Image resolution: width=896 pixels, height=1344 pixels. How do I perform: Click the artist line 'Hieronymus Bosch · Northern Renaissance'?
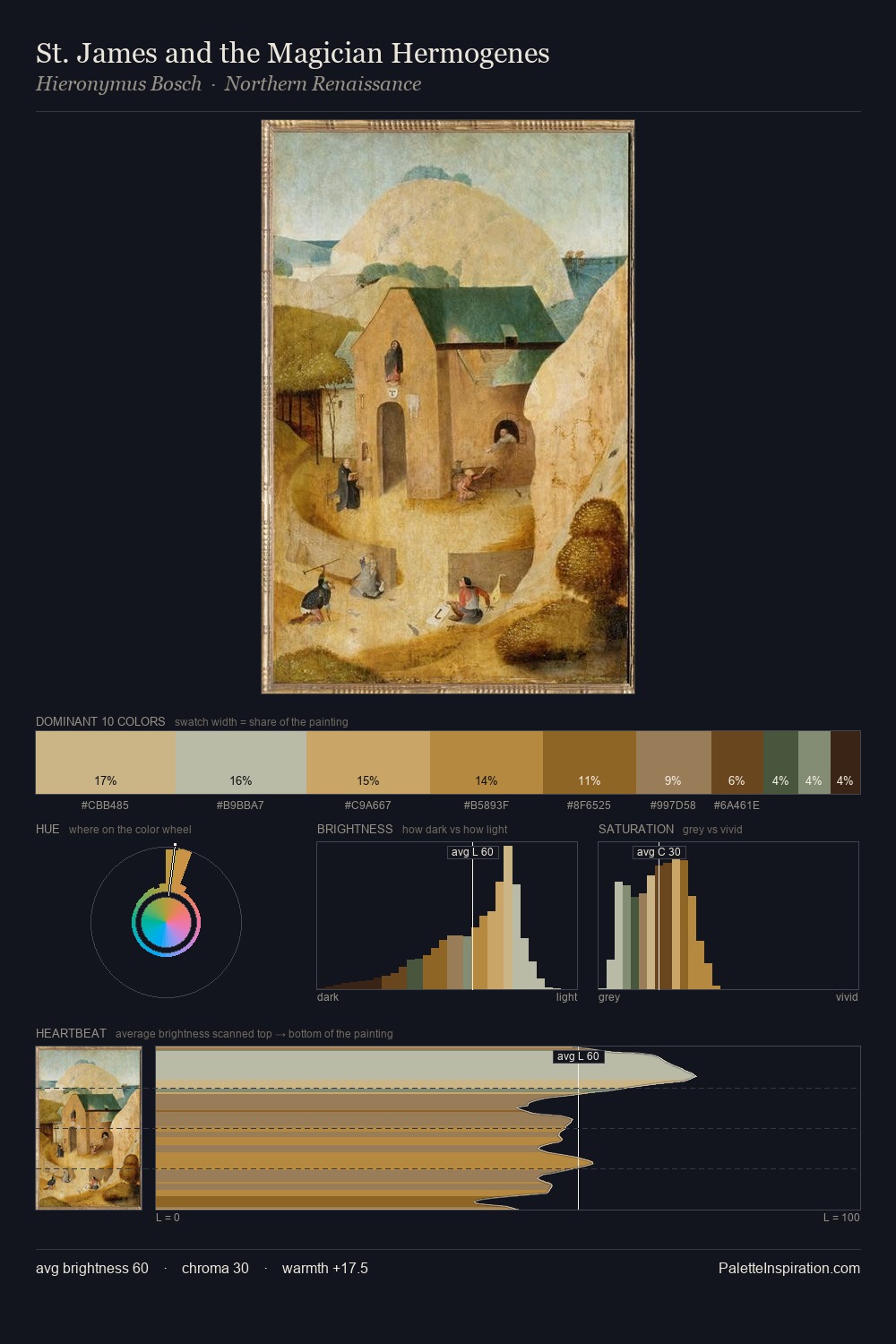(x=228, y=84)
